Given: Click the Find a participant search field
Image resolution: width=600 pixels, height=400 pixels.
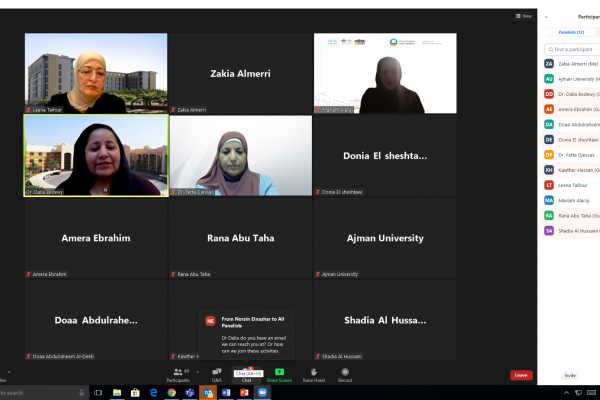Looking at the screenshot, I should pyautogui.click(x=574, y=49).
